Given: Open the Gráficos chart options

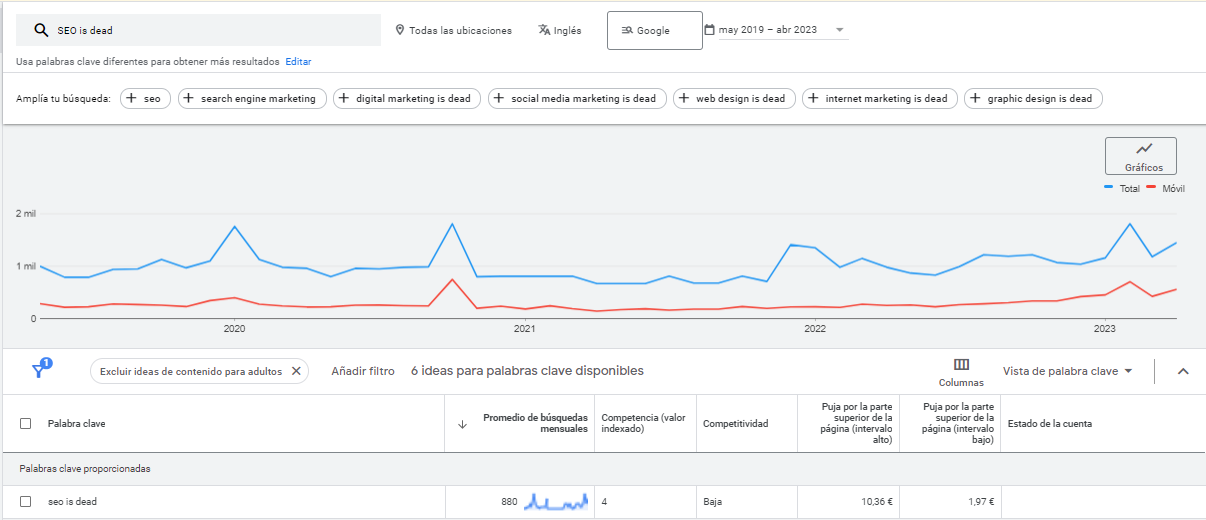Looking at the screenshot, I should coord(1140,156).
